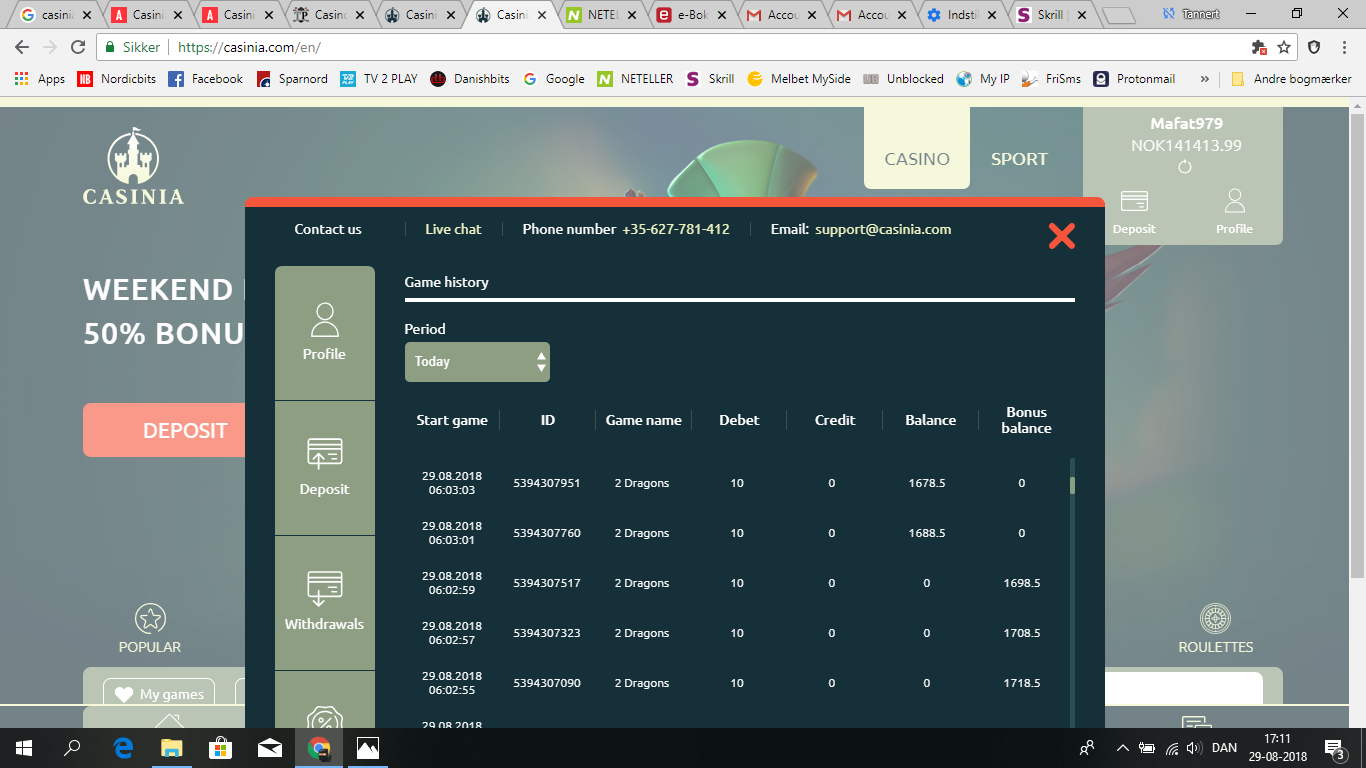Viewport: 1366px width, 768px height.
Task: Open the Chrome menu (three dots)
Action: pos(1345,47)
